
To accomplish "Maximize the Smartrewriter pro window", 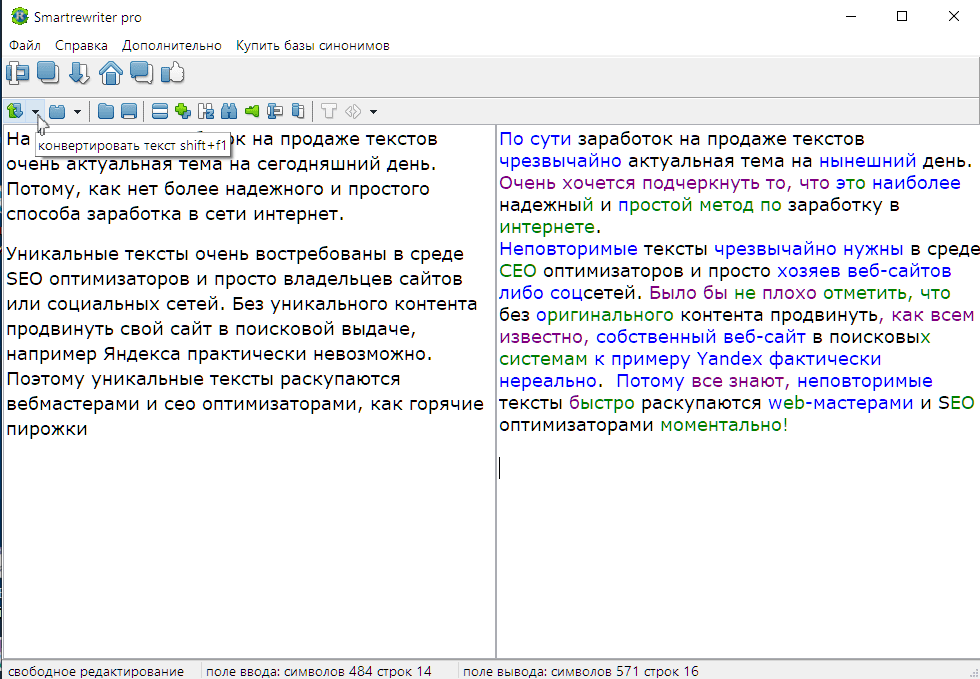I will [x=902, y=17].
